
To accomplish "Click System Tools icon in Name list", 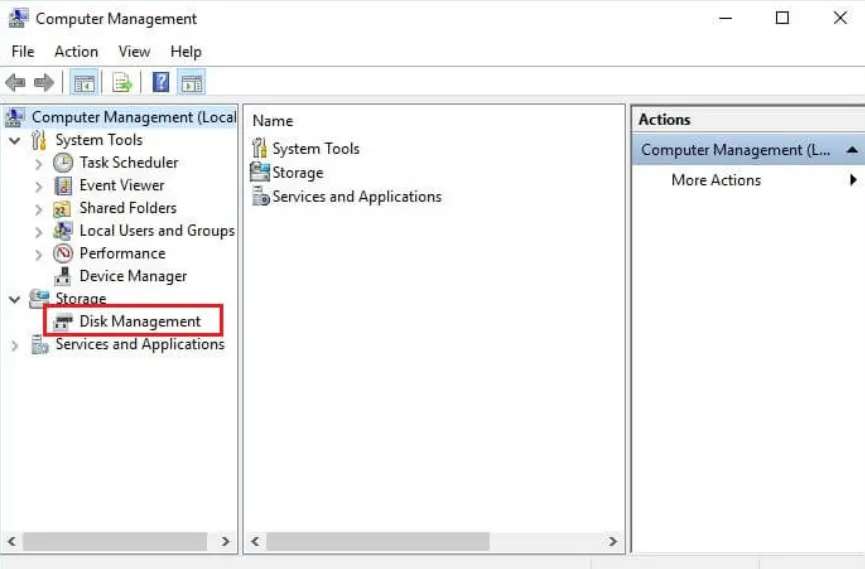I will click(259, 148).
